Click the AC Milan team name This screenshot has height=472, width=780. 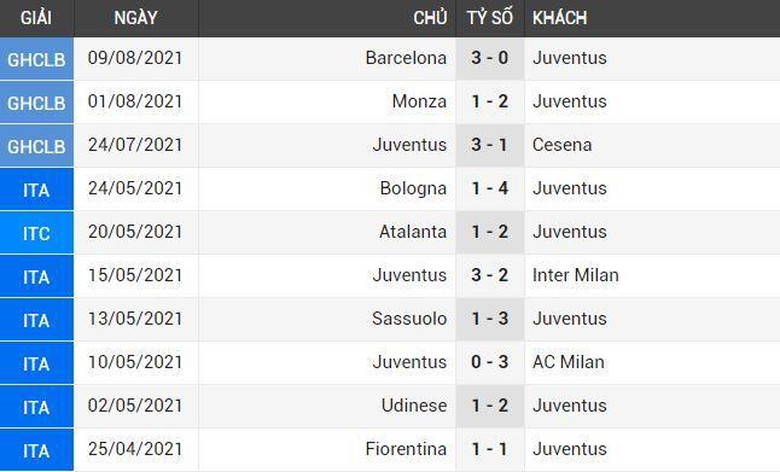click(x=568, y=362)
